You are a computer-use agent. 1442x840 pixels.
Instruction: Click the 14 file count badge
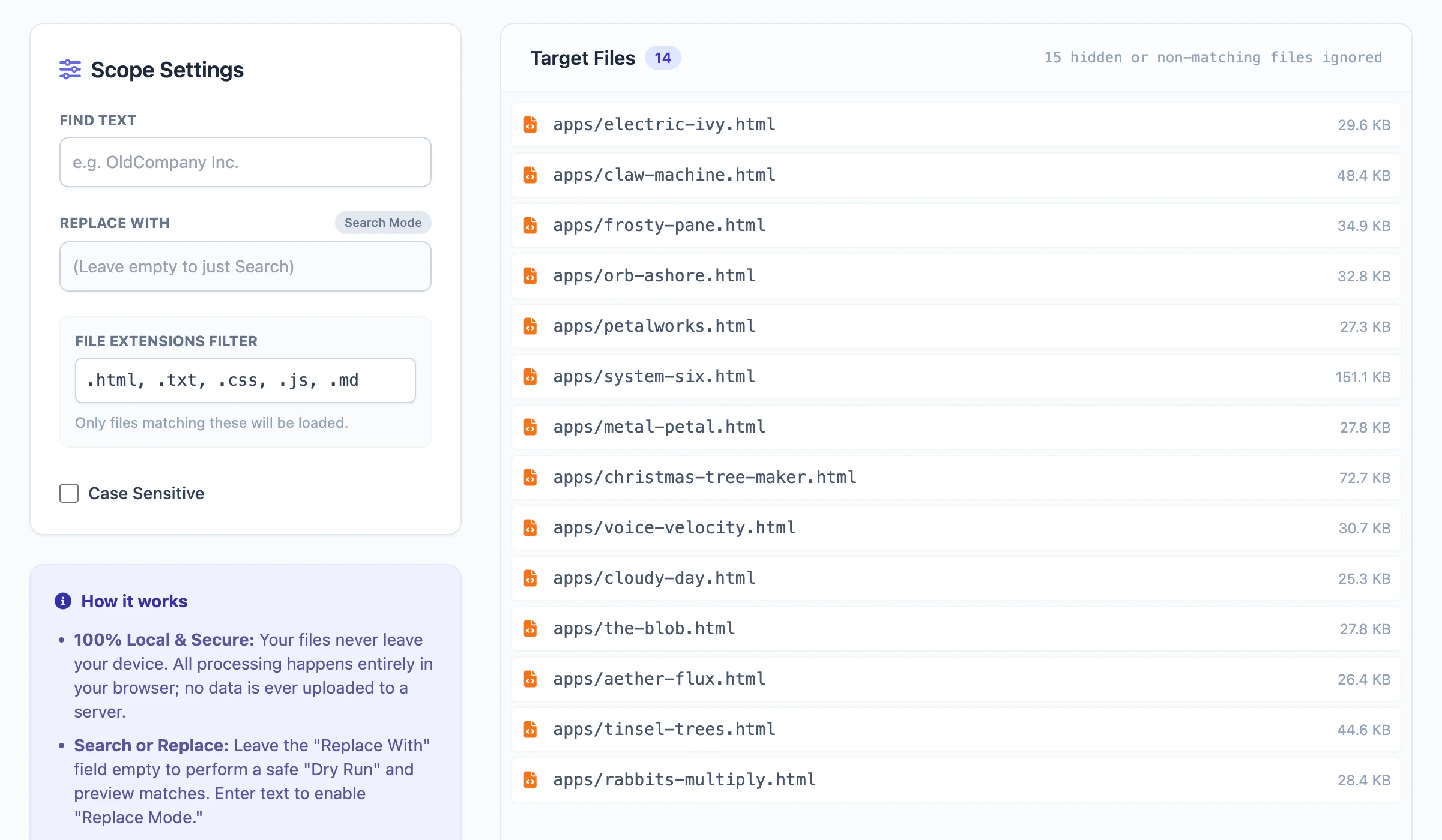[x=663, y=58]
